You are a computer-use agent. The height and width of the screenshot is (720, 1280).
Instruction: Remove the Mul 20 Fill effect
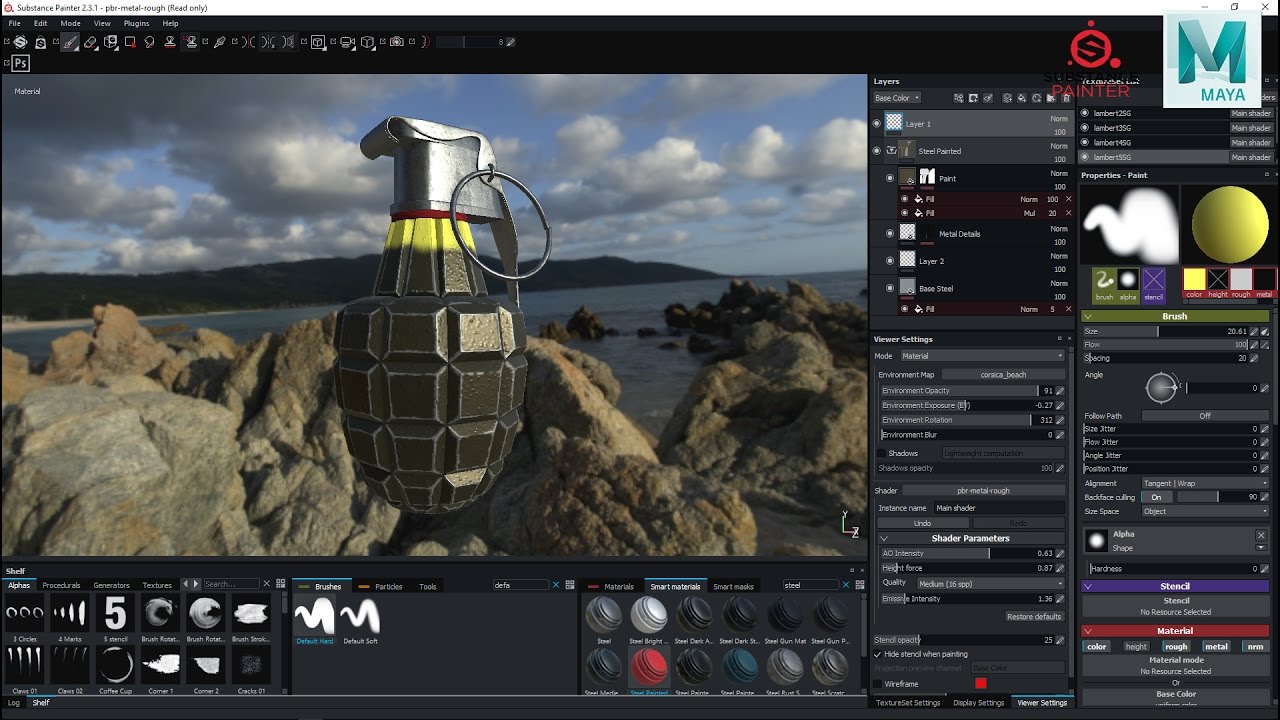(x=1068, y=213)
